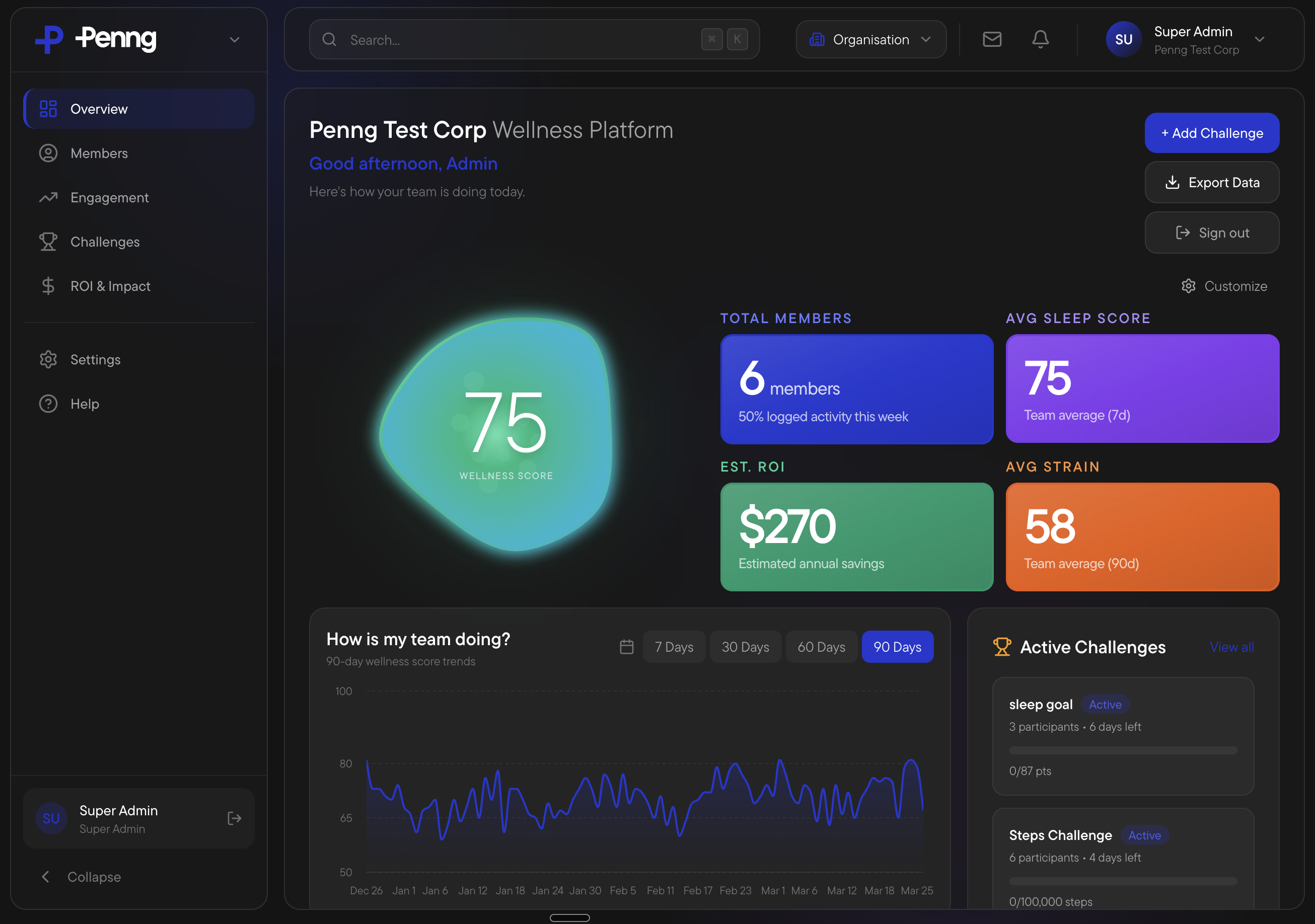Click the Export Data button
The image size is (1315, 924).
click(x=1211, y=182)
